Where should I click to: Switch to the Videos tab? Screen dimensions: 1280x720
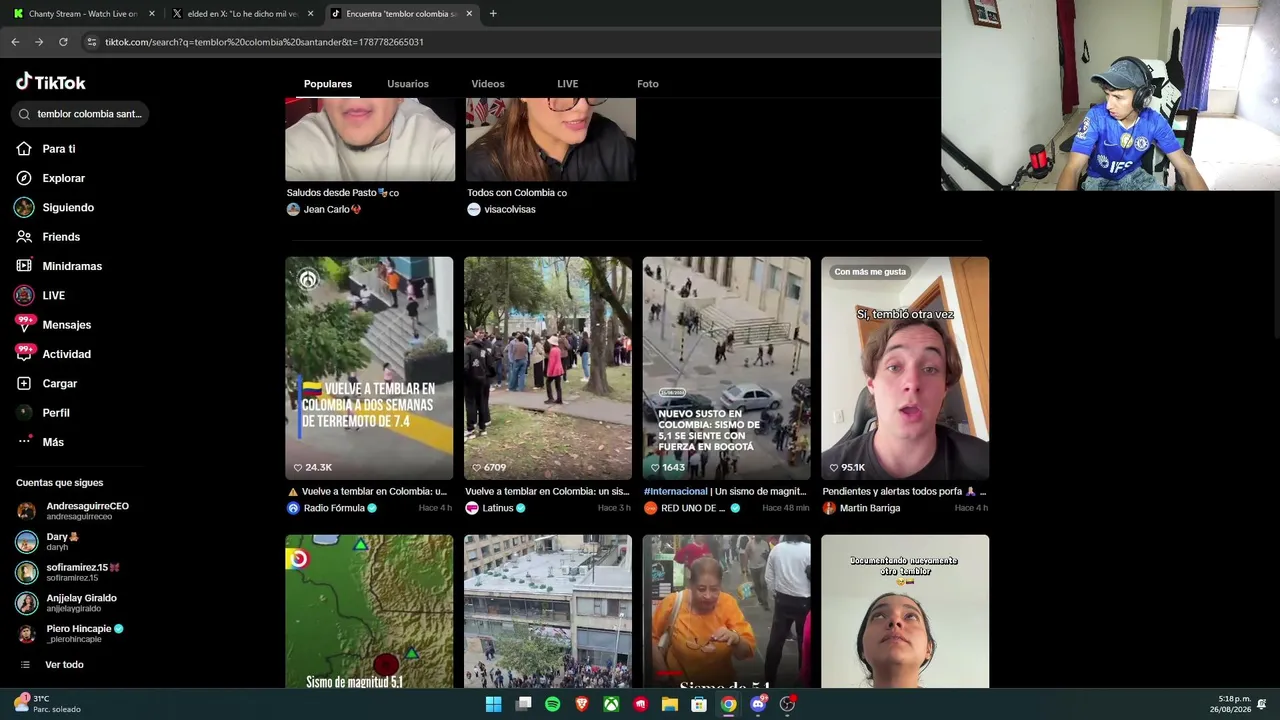(x=488, y=84)
